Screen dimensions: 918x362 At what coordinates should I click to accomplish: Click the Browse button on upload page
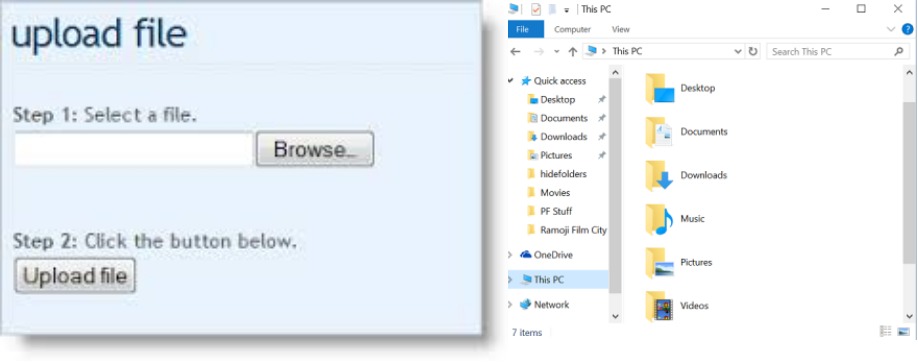[314, 149]
